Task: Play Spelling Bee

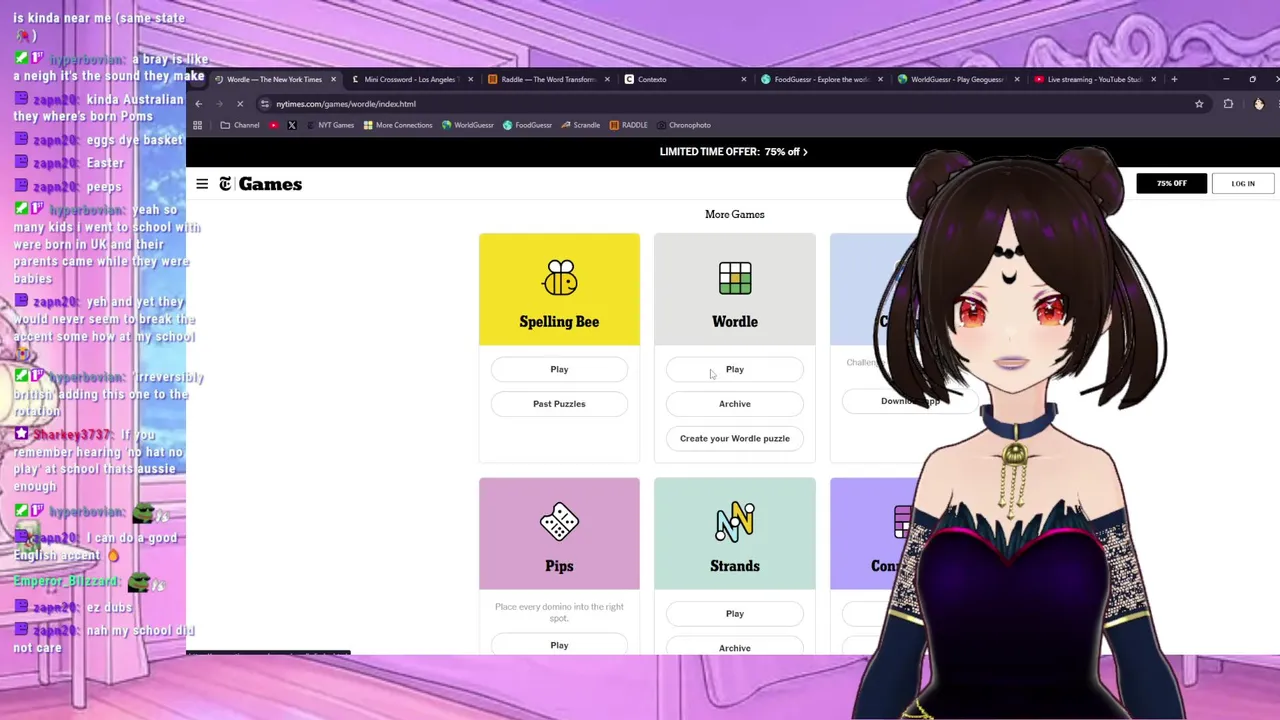Action: click(x=559, y=370)
